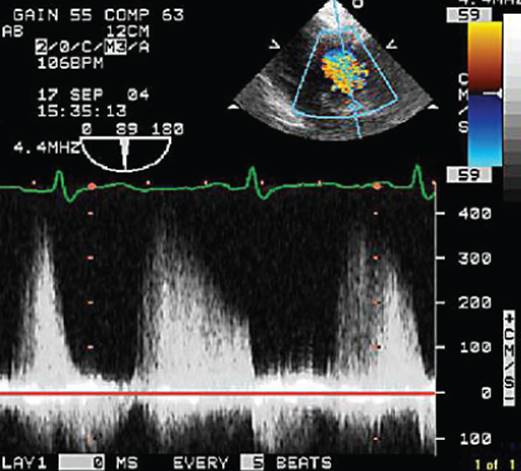Screen dimensions: 521x471
Task: Click the blue portion of color scale
Action: tap(485, 130)
